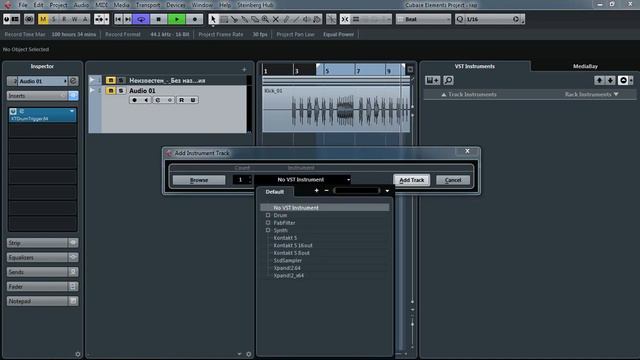This screenshot has height=360, width=640.
Task: Click the down arrow in VST Instruments
Action: pyautogui.click(x=610, y=80)
